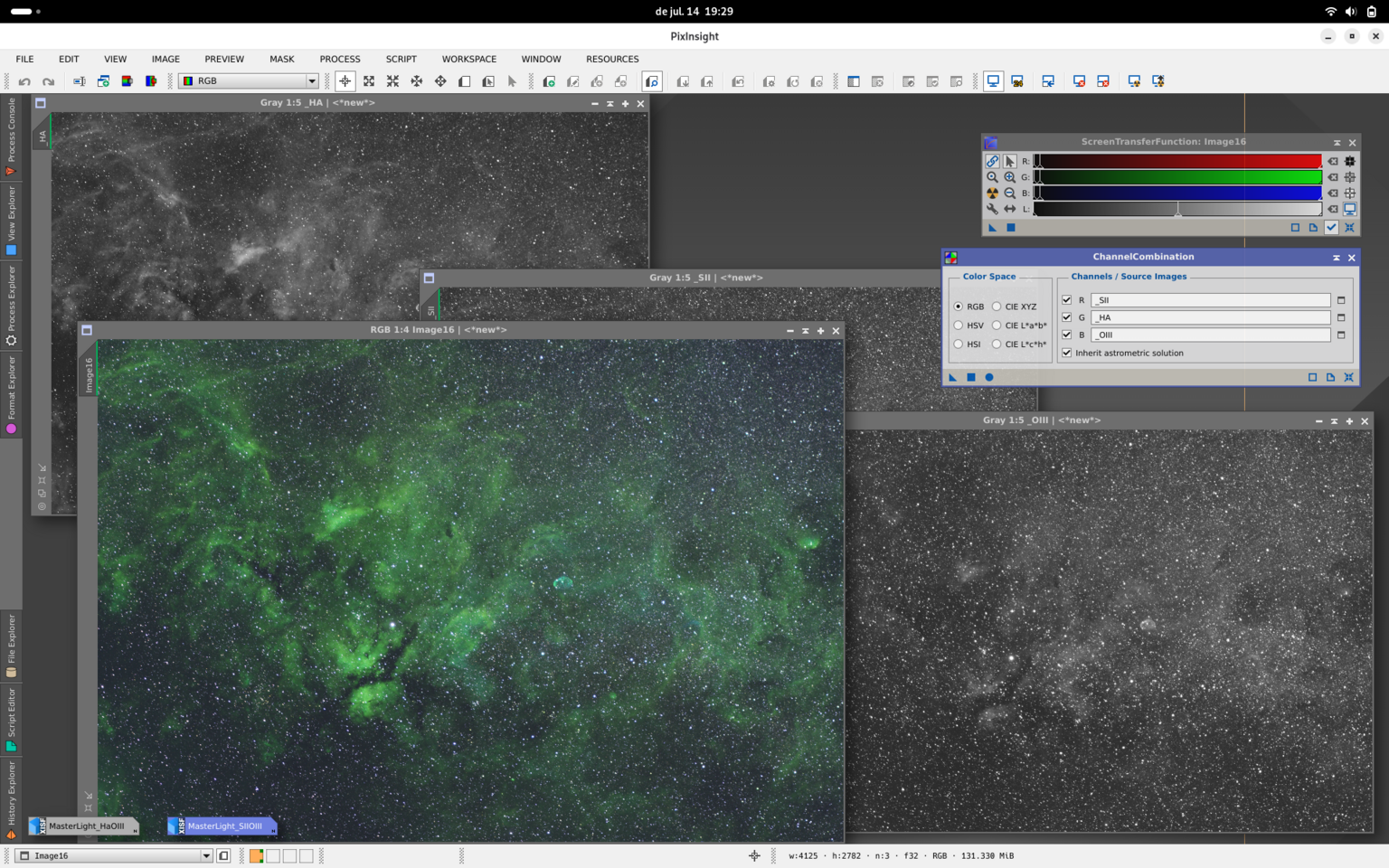Click the zoom in icon in ScreenTransferFunction
The width and height of the screenshot is (1389, 868).
(x=1009, y=177)
